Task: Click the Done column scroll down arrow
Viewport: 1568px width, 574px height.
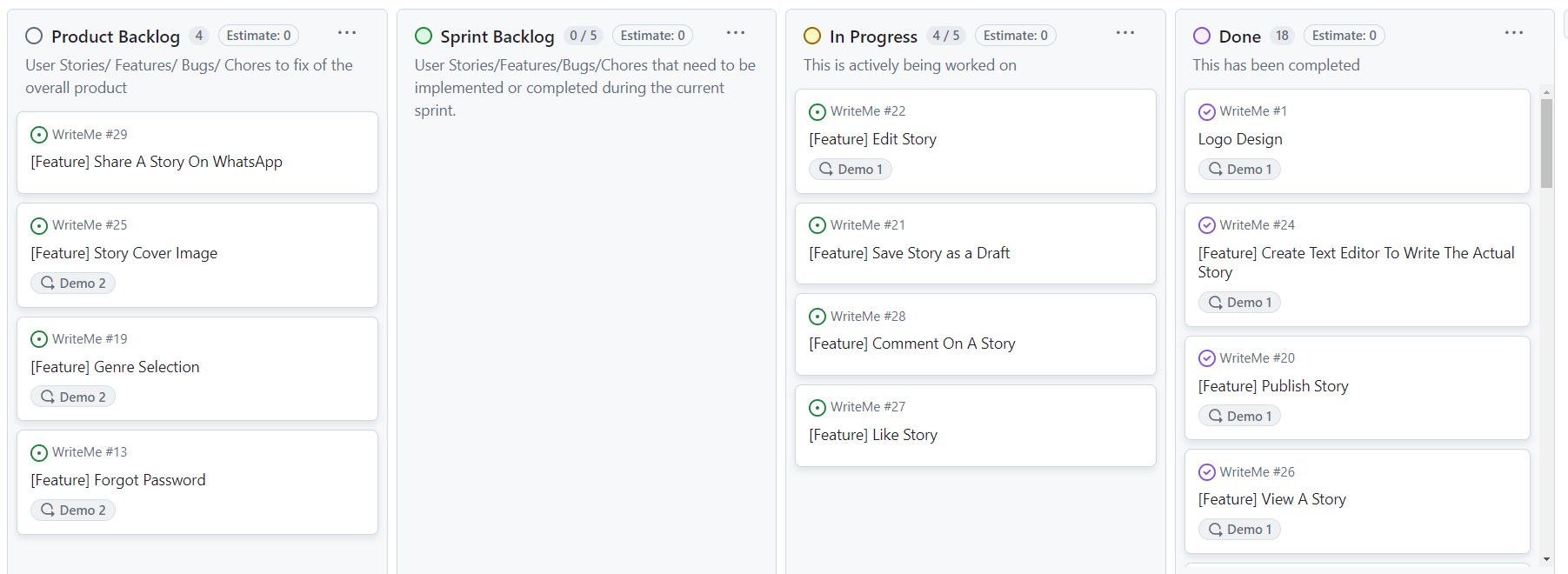Action: (1546, 559)
